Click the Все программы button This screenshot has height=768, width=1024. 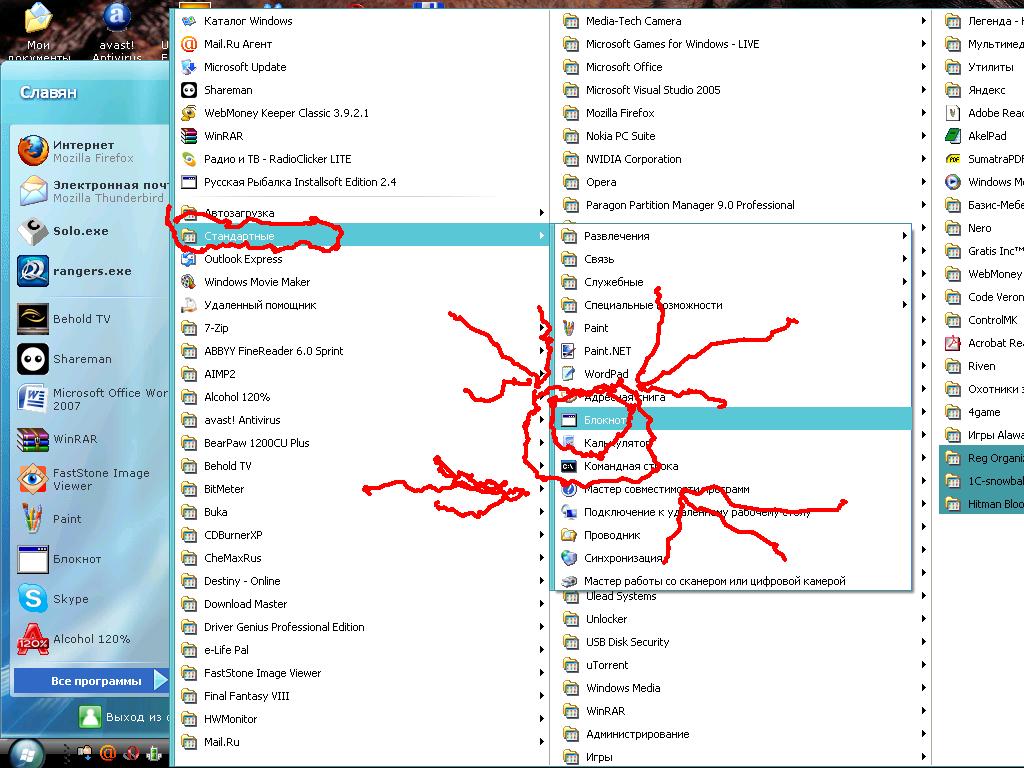(x=92, y=681)
